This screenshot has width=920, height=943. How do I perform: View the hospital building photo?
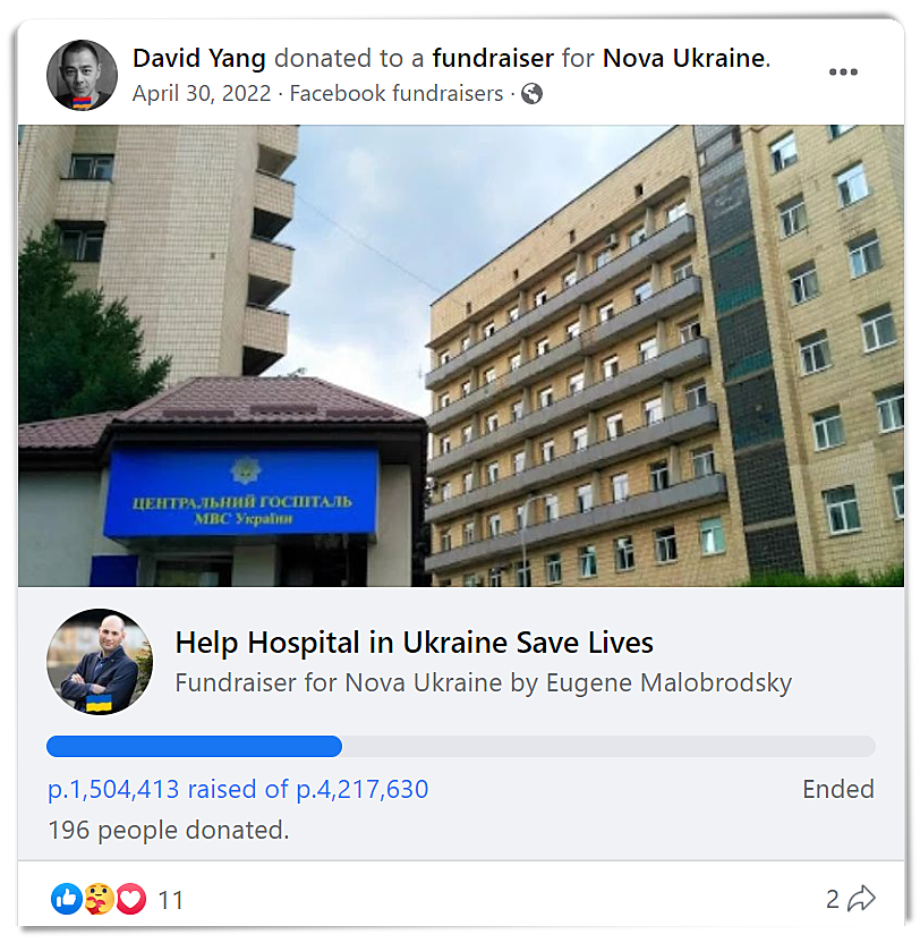click(461, 355)
